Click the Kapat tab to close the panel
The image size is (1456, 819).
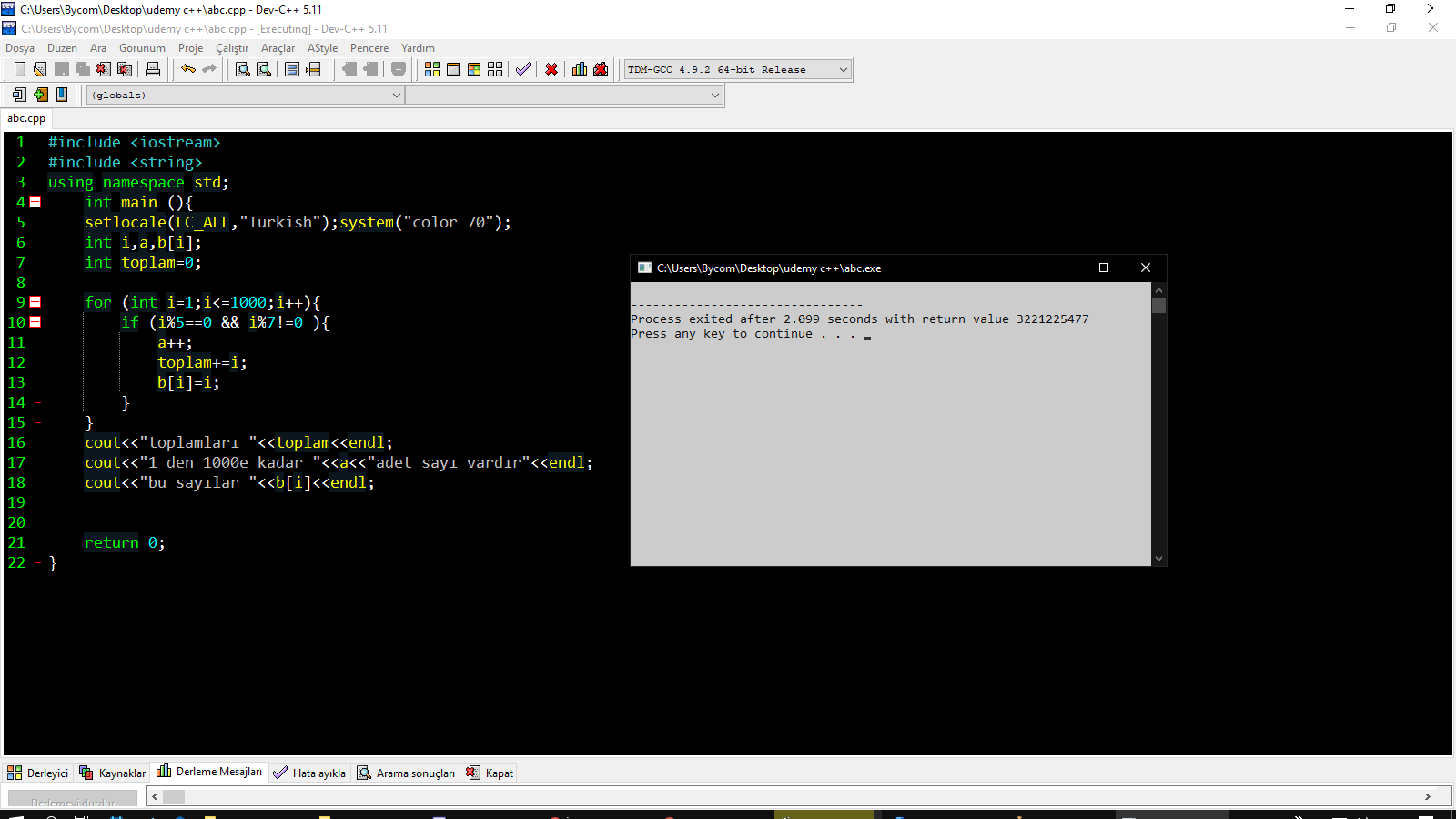click(490, 773)
